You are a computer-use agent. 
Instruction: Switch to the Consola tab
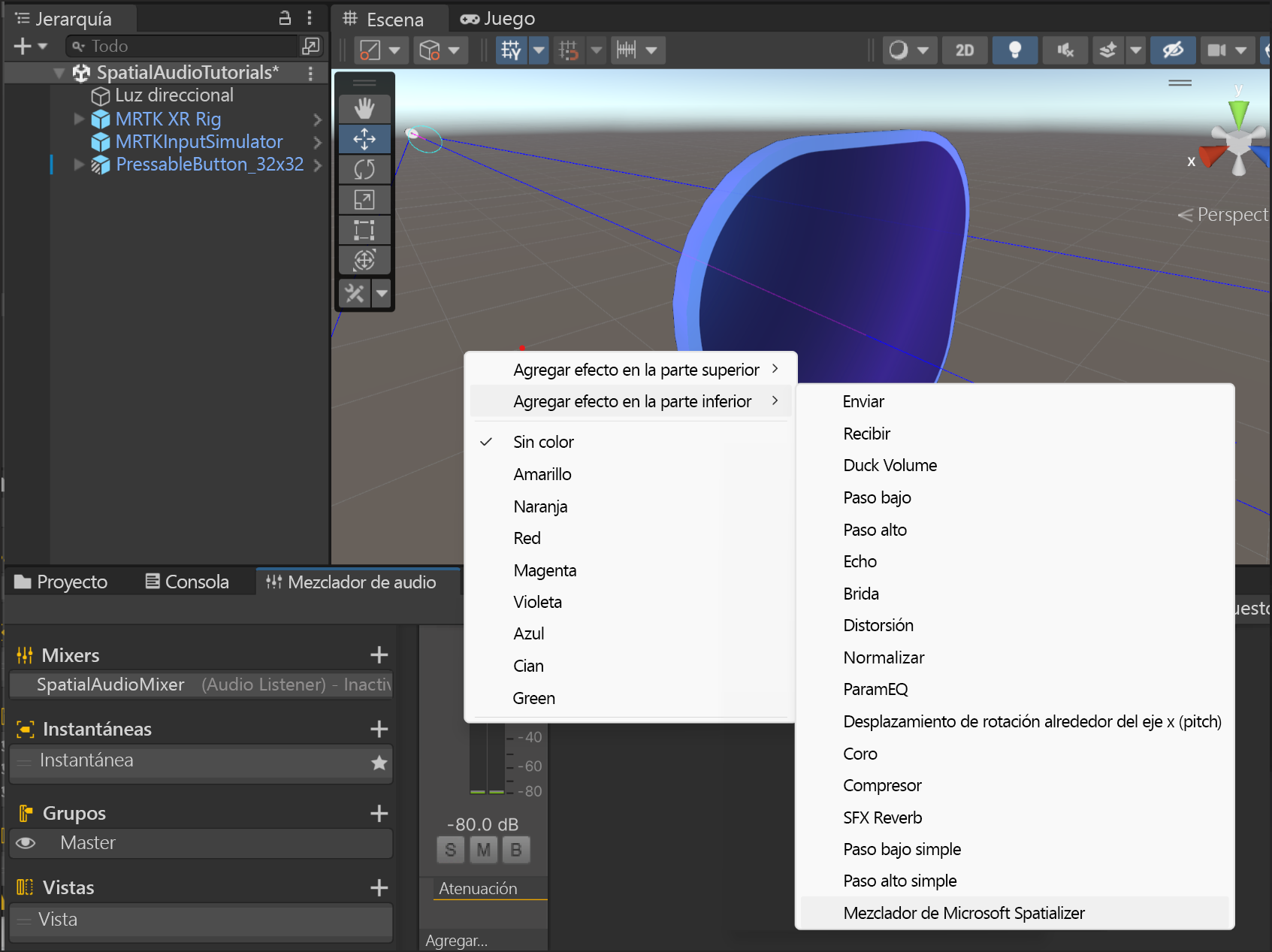(187, 582)
